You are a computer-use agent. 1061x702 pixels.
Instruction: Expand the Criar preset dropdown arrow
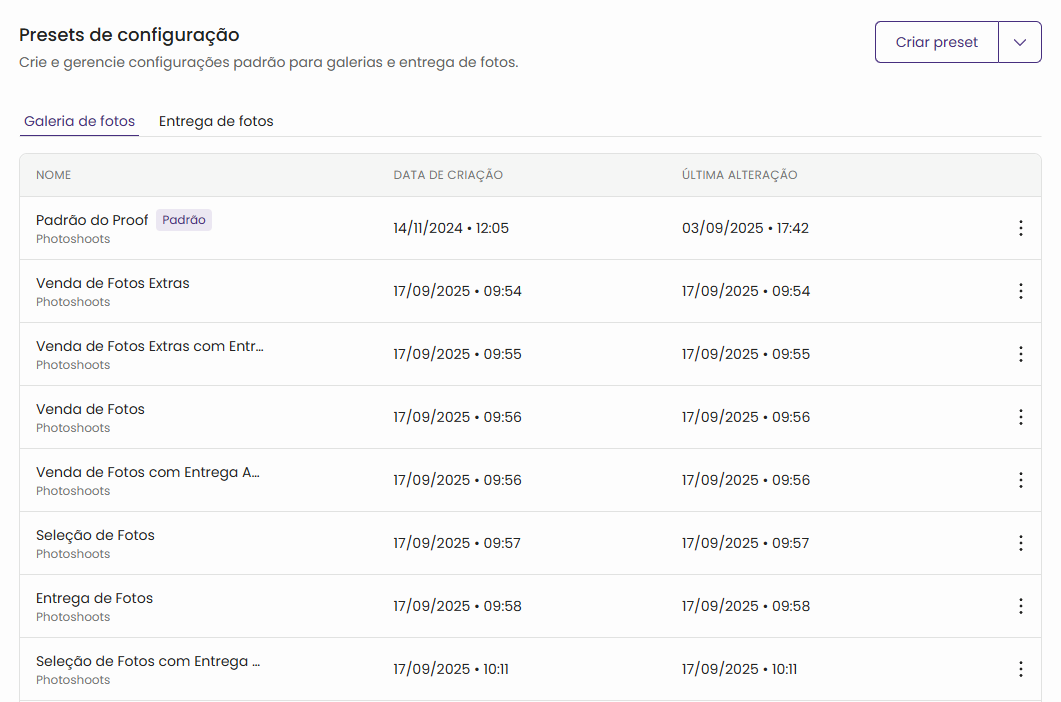click(x=1020, y=42)
